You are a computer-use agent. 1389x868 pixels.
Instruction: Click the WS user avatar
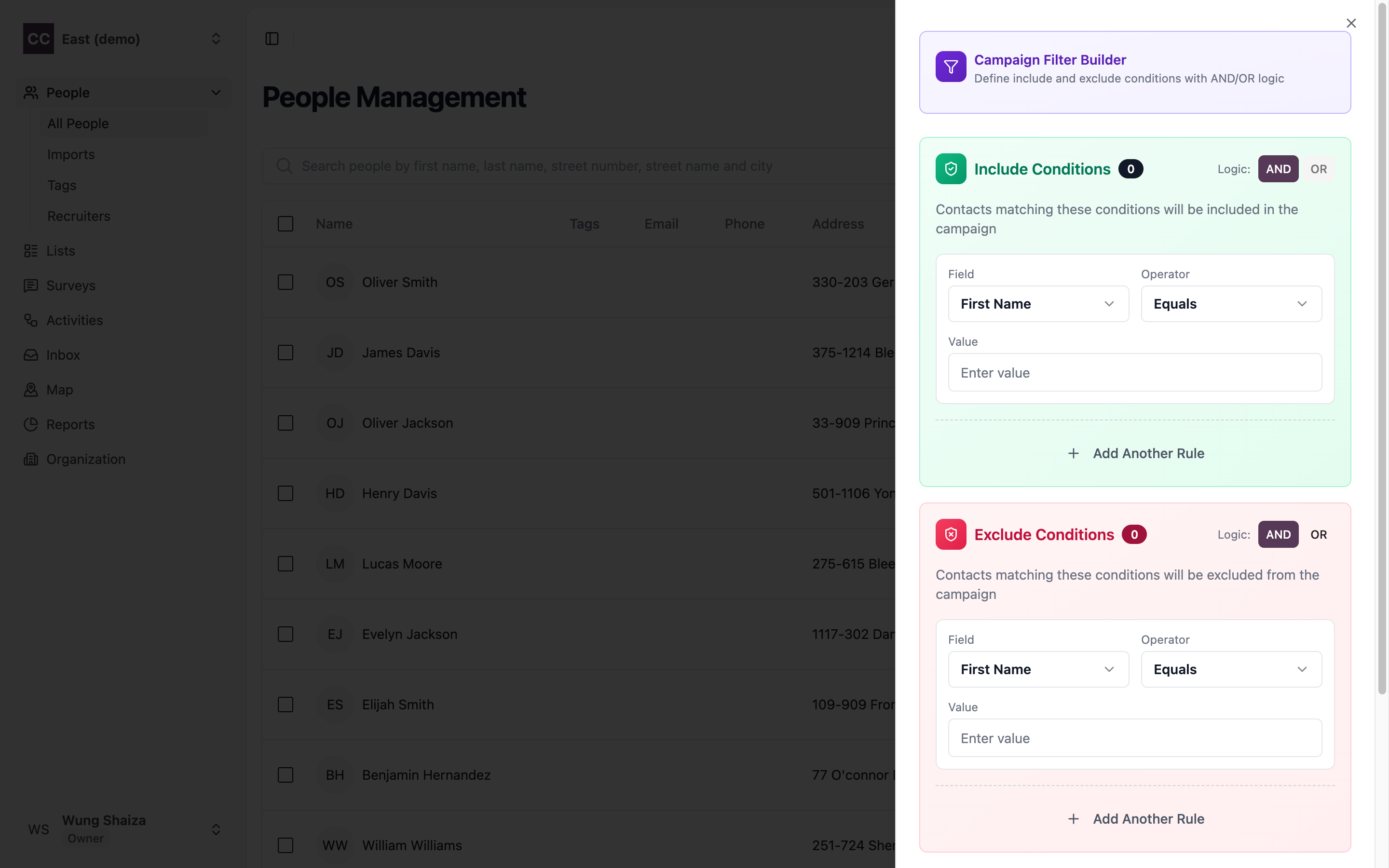[x=39, y=829]
